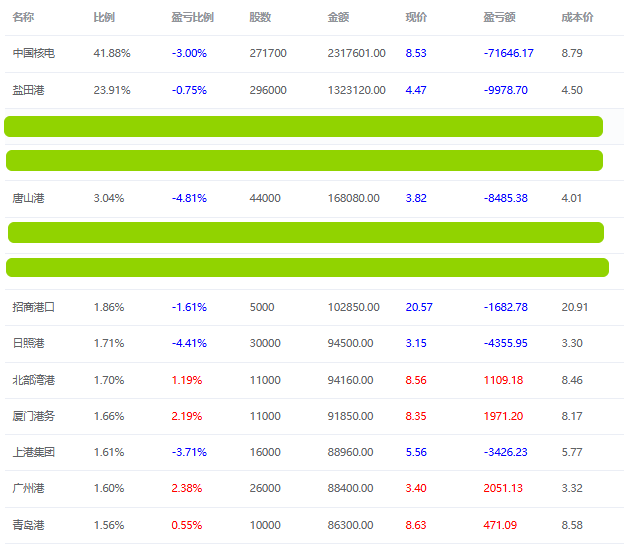
Task: Click the -0.75% loss ratio value
Action: (189, 90)
